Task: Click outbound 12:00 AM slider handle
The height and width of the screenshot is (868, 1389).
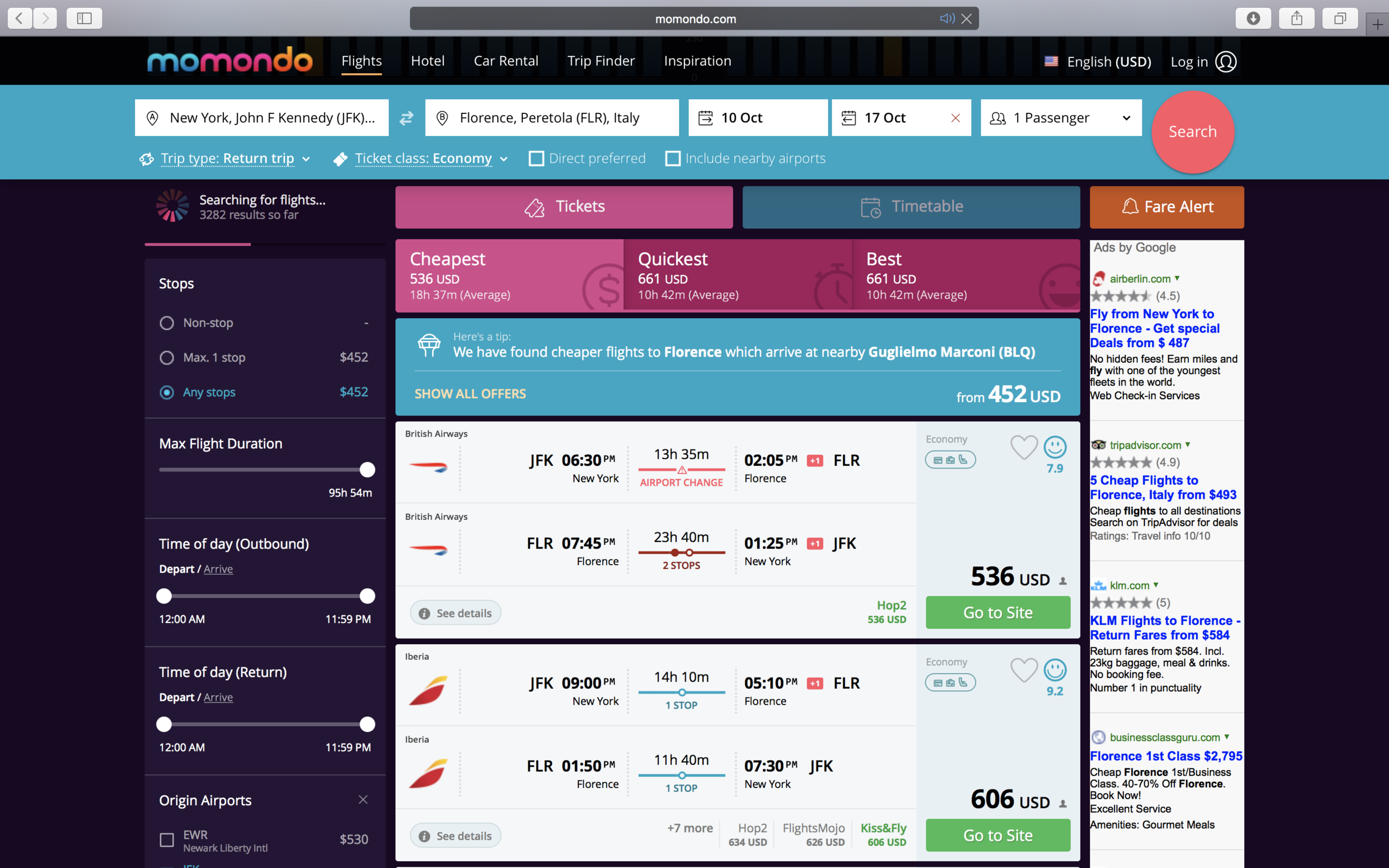Action: [164, 596]
